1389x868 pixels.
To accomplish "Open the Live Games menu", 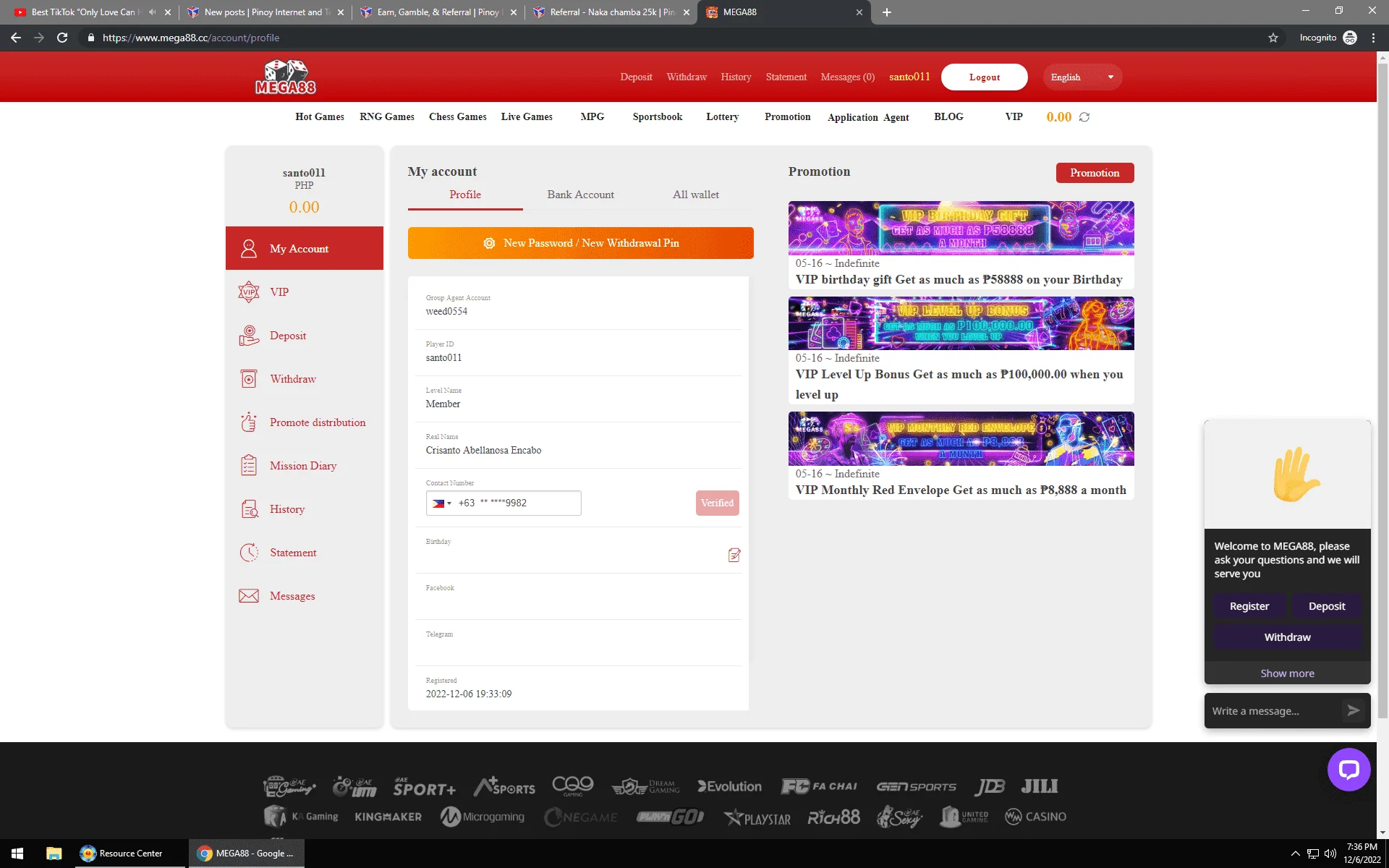I will click(x=527, y=117).
